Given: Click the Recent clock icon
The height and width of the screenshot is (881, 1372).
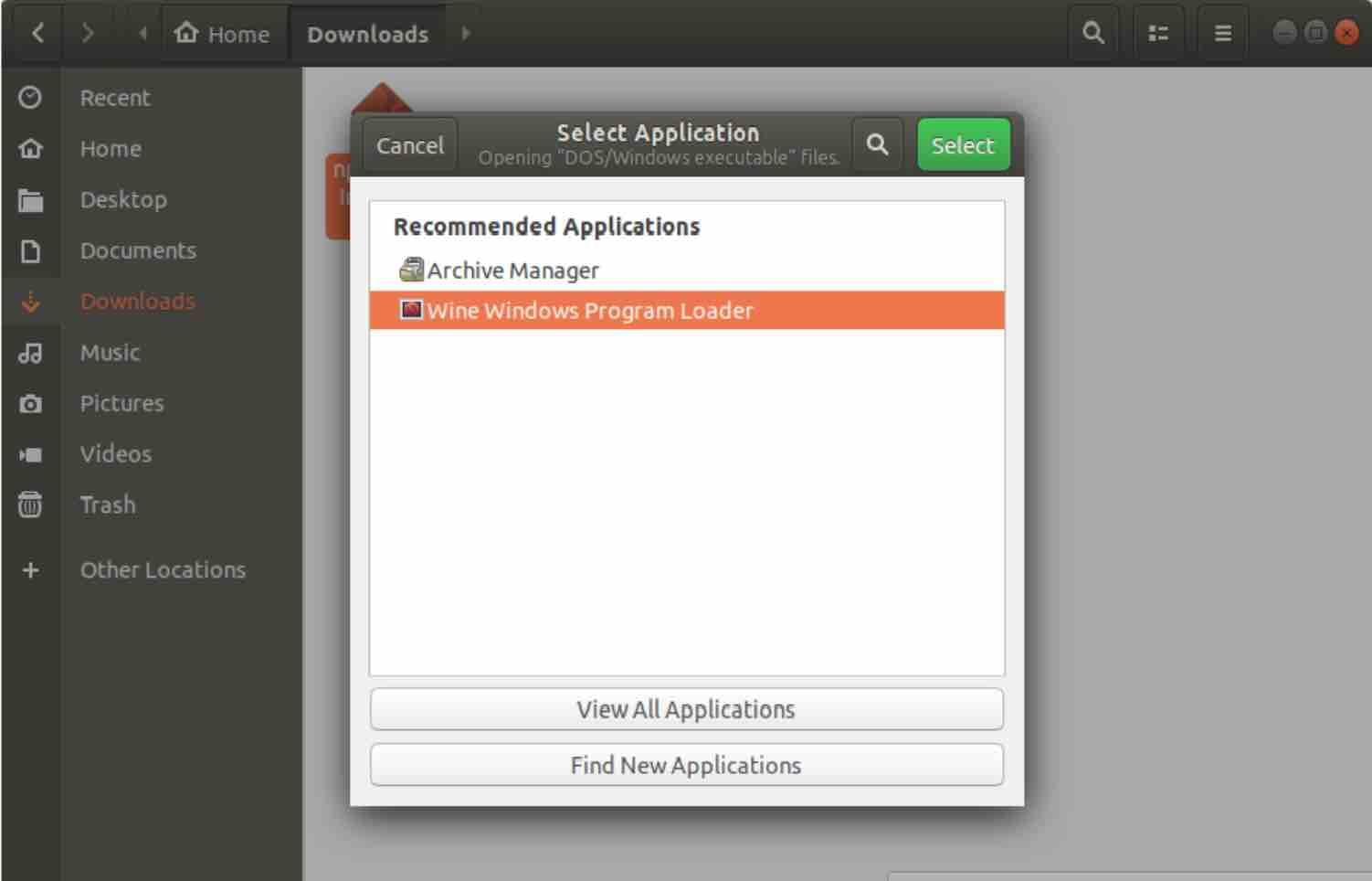Looking at the screenshot, I should [30, 97].
